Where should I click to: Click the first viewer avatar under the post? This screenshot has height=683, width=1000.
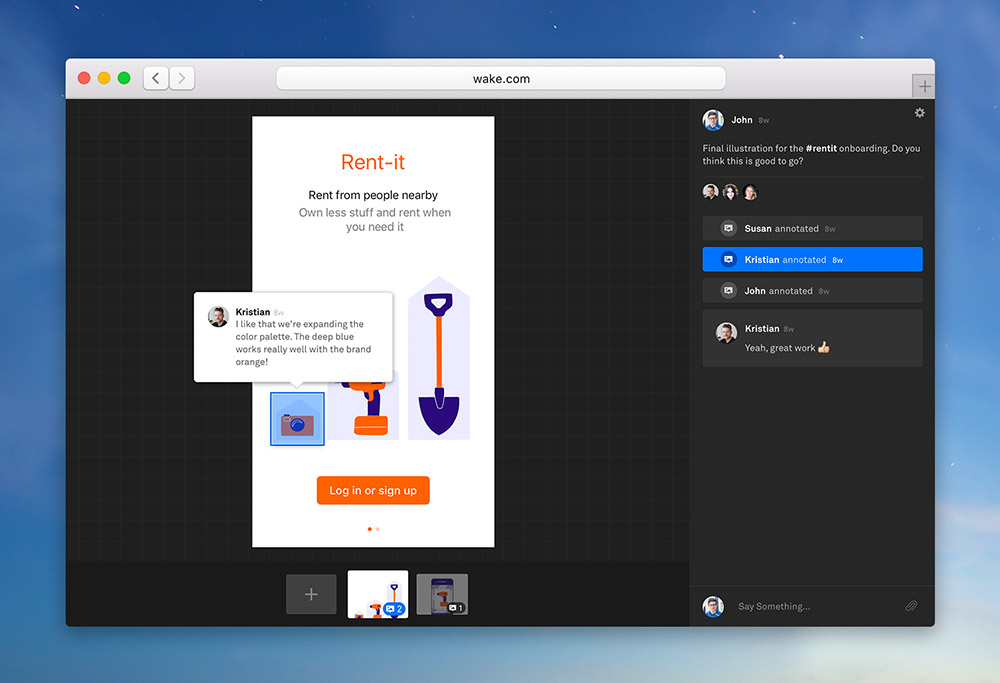710,191
